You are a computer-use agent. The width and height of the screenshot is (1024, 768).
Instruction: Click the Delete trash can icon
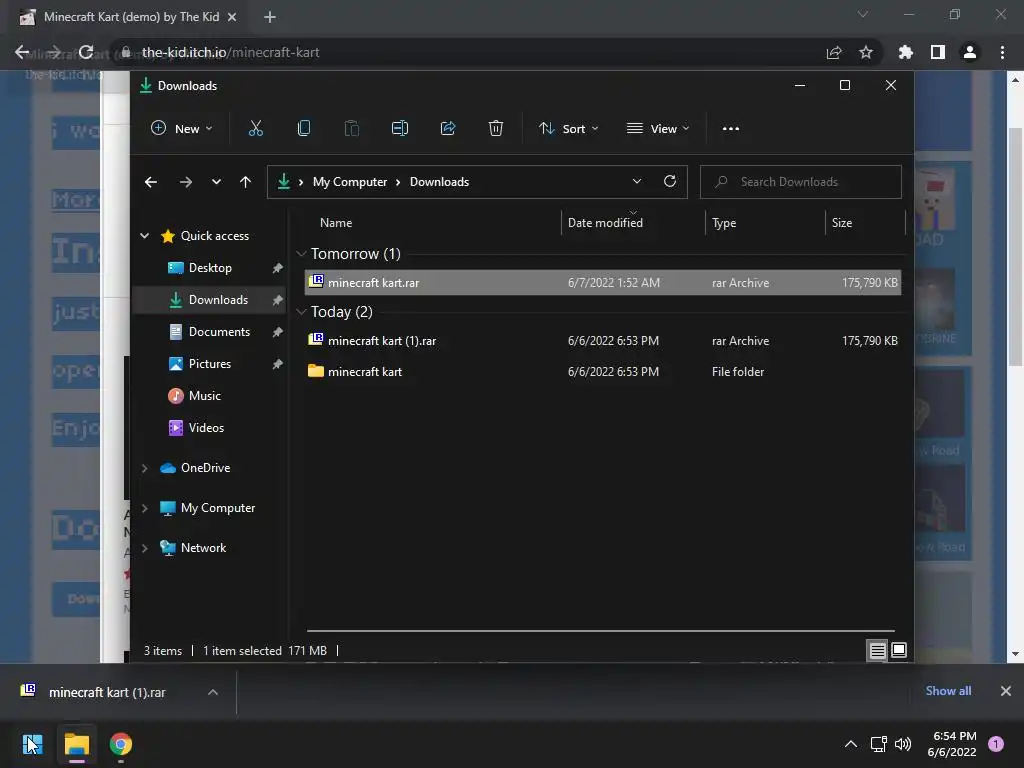point(496,129)
